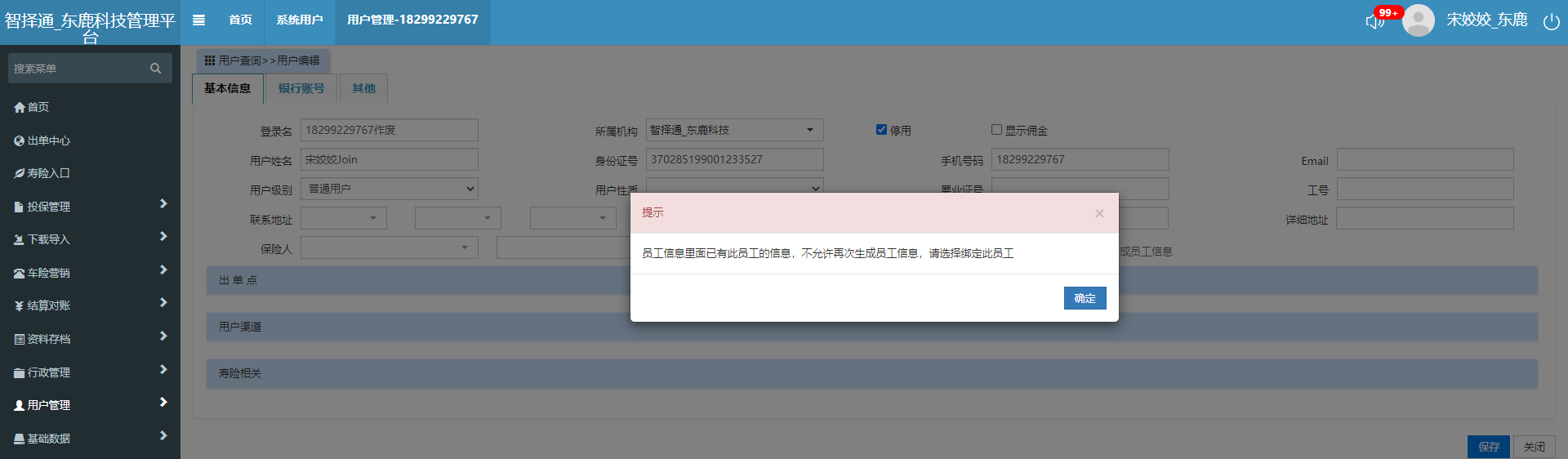Switch to the 其他 tab
Viewport: 1568px width, 459px height.
(364, 88)
